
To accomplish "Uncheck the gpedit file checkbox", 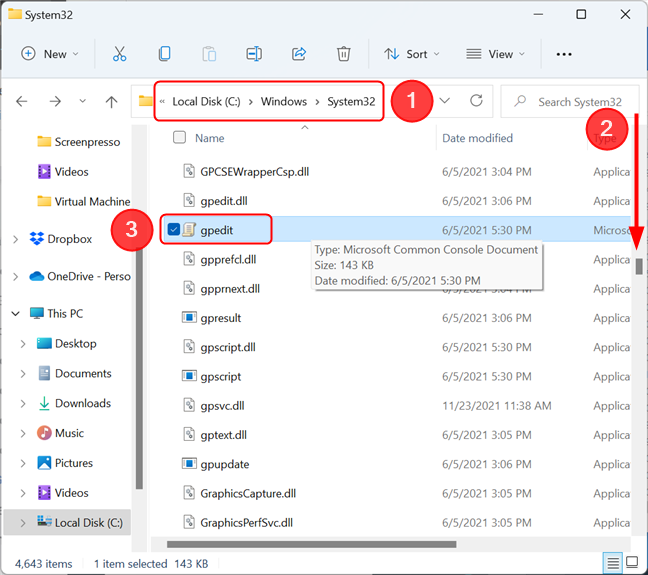I will pos(174,230).
